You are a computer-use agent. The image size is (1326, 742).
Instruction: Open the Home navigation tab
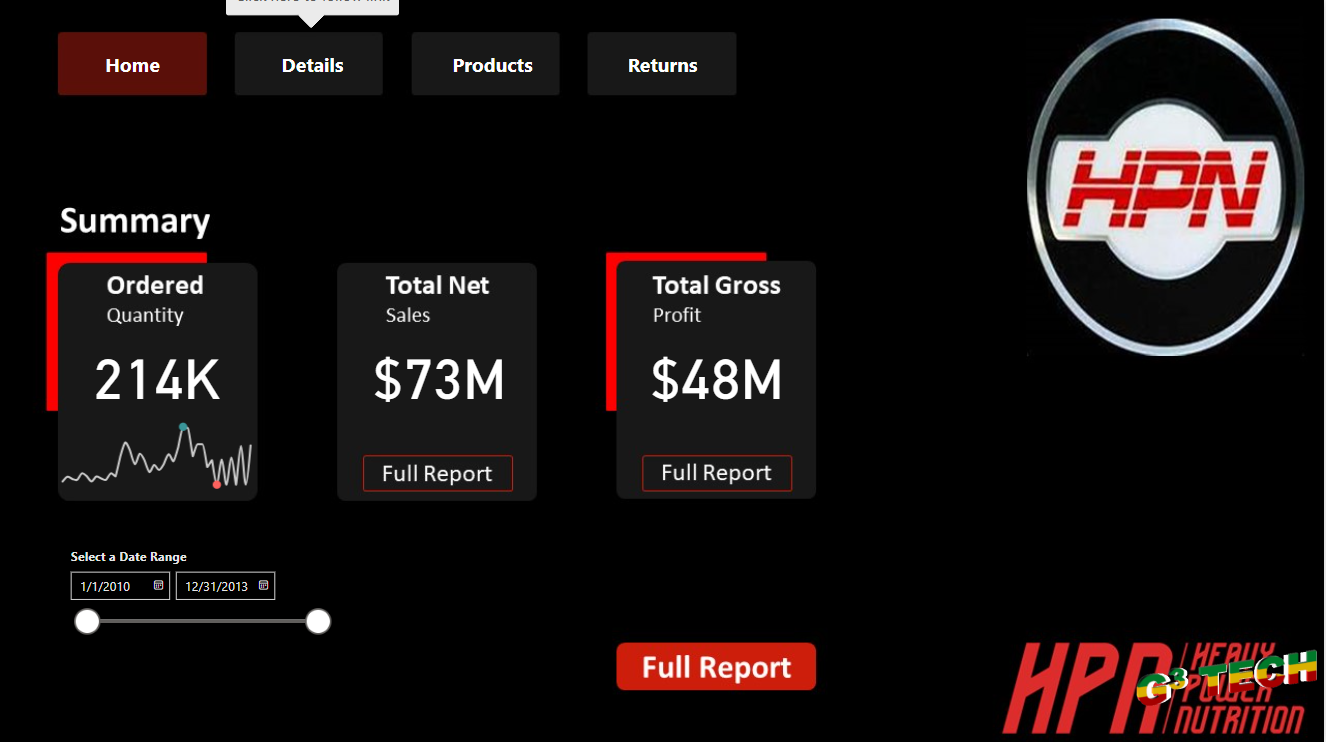click(x=132, y=64)
